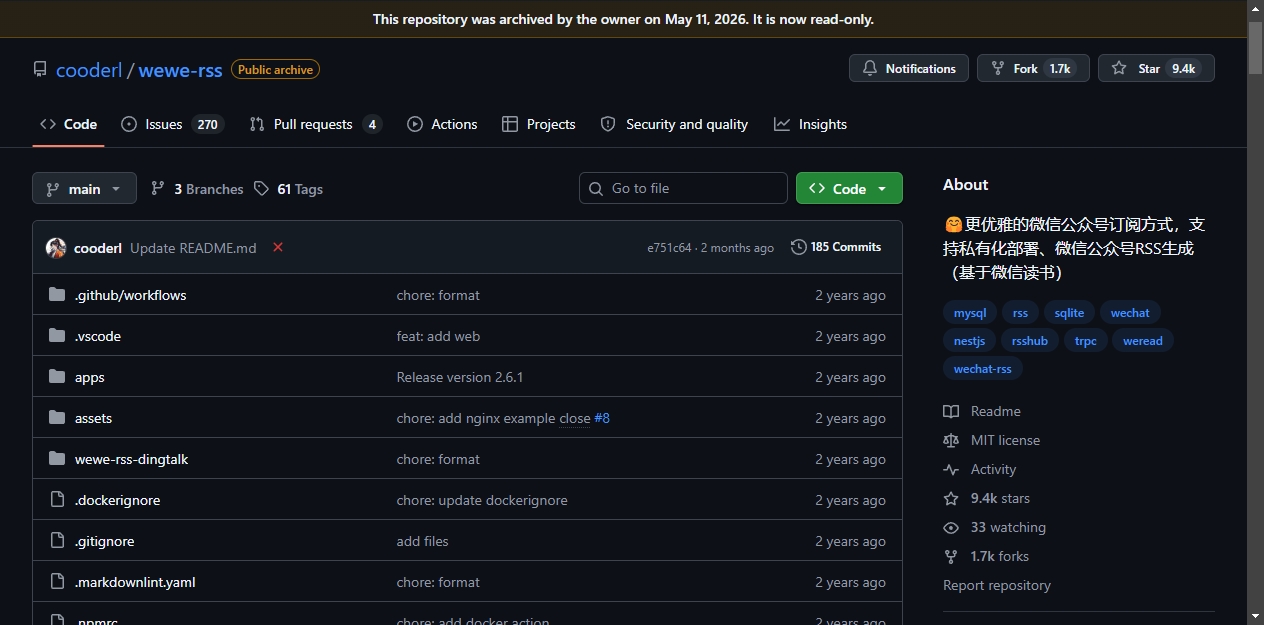Open the Release version 2.6.1 commit
Screen dimensions: 1264x625
pyautogui.click(x=460, y=377)
